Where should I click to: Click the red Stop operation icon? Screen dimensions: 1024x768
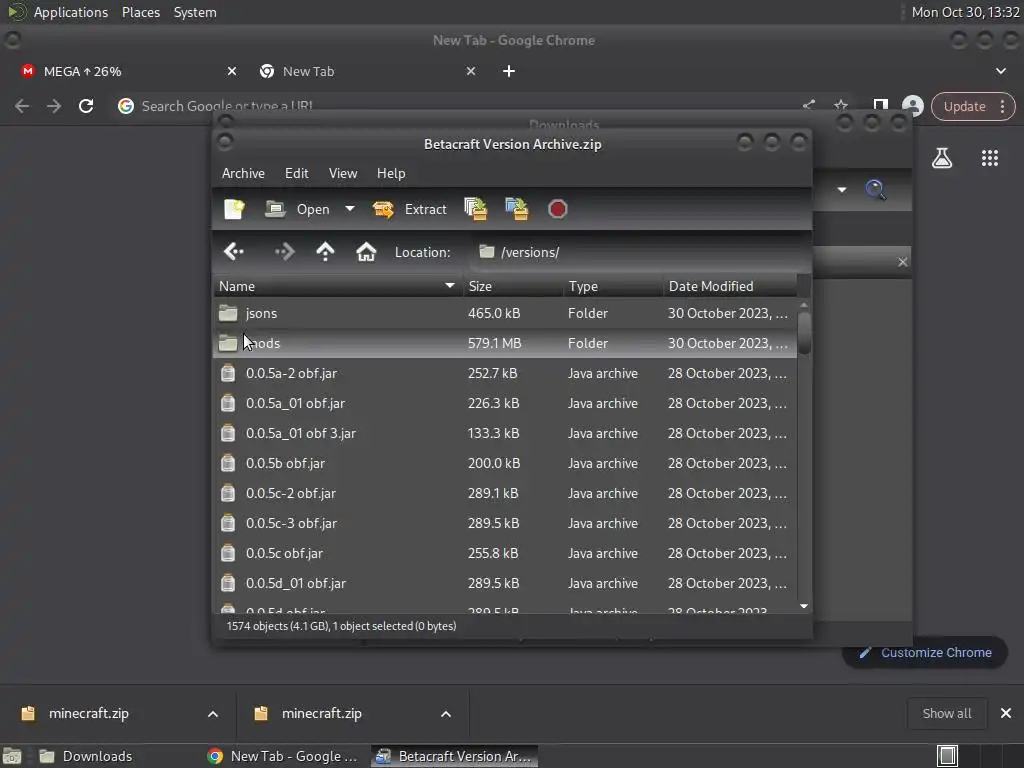tap(558, 209)
